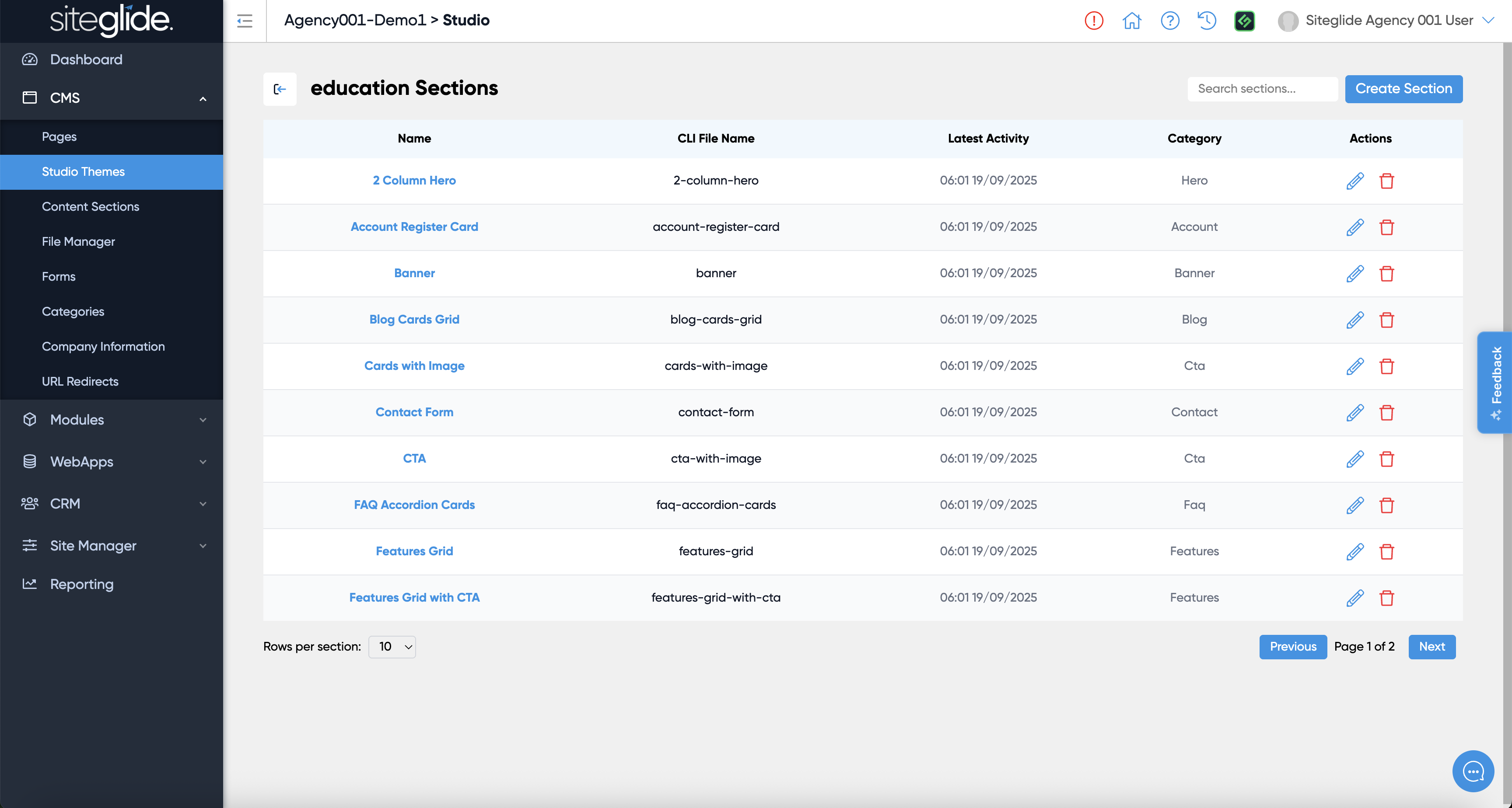Open the home icon in header
This screenshot has height=808, width=1512.
click(x=1132, y=21)
